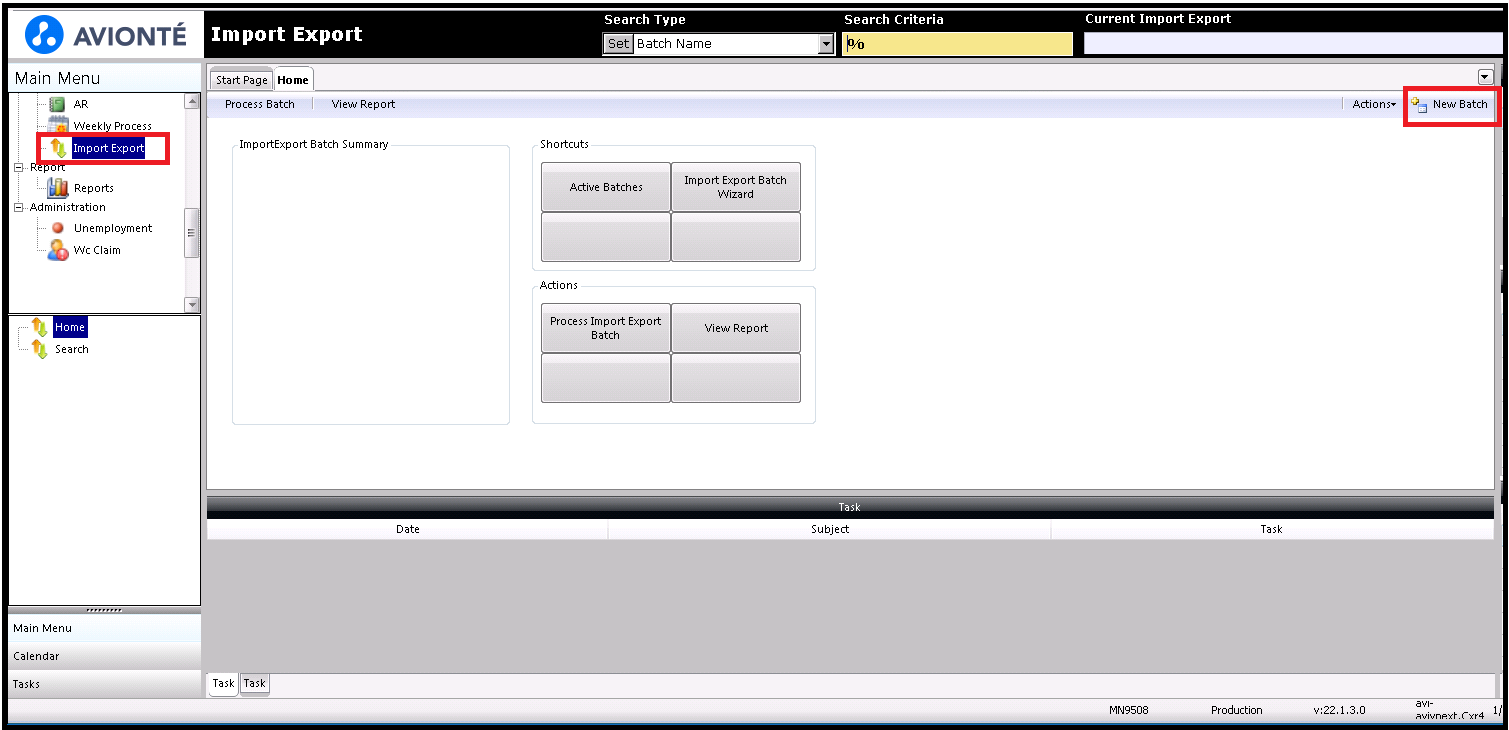Open the Main Menu pane button
1509x730 pixels.
coord(105,628)
